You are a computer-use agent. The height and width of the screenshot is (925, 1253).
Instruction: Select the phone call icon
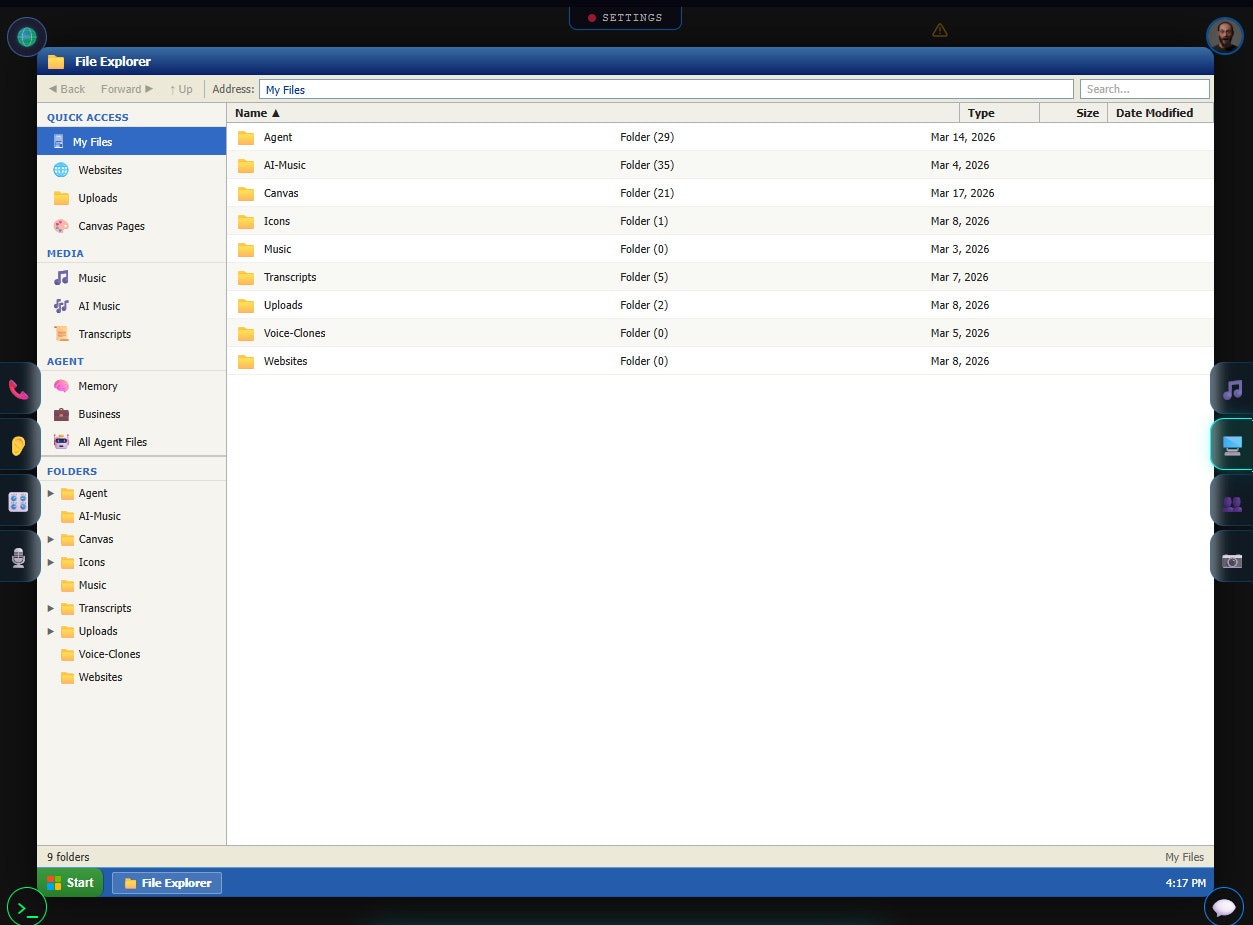(x=20, y=389)
